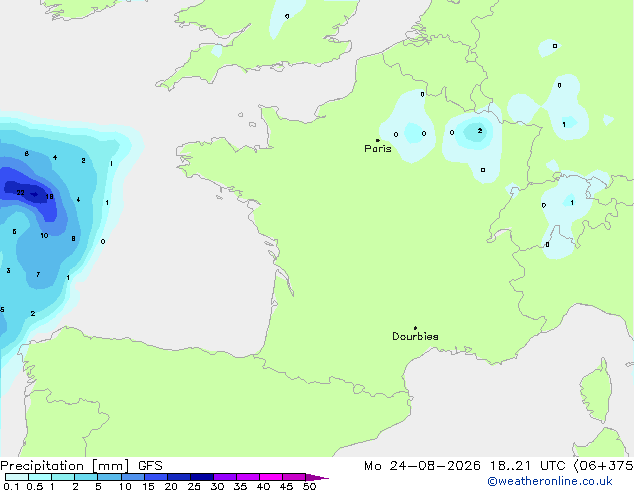
Task: Click the Dourbies location dot marker
Action: click(x=415, y=328)
